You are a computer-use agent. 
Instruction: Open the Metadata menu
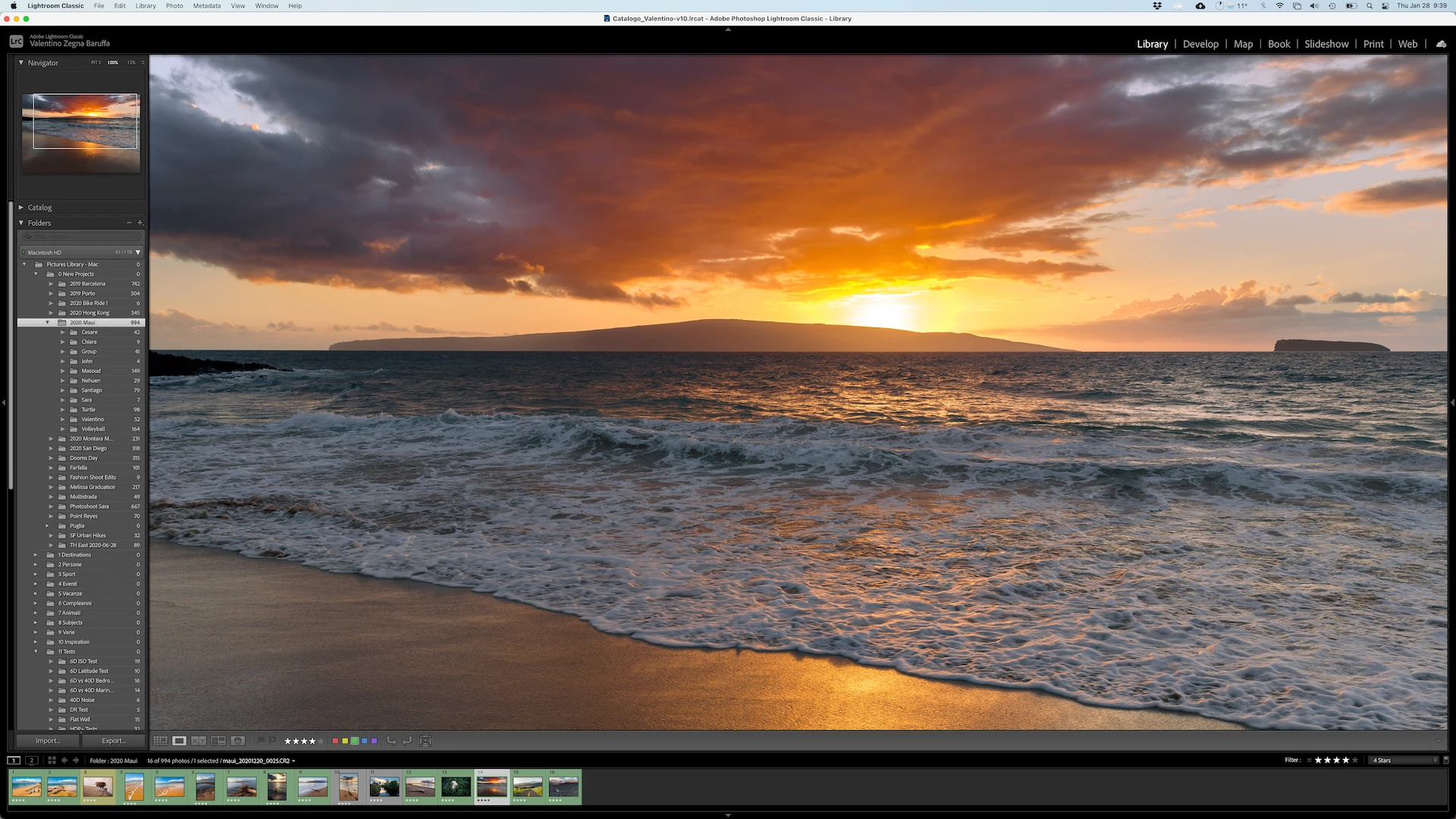(206, 6)
